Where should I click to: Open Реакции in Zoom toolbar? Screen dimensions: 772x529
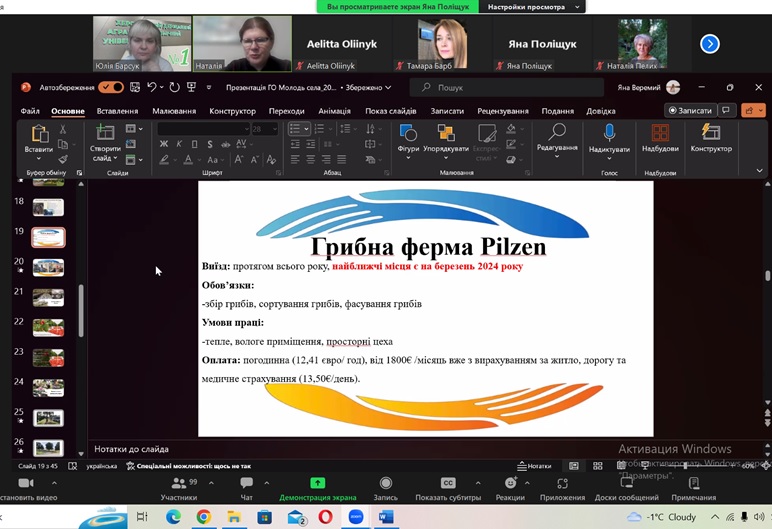(x=510, y=488)
